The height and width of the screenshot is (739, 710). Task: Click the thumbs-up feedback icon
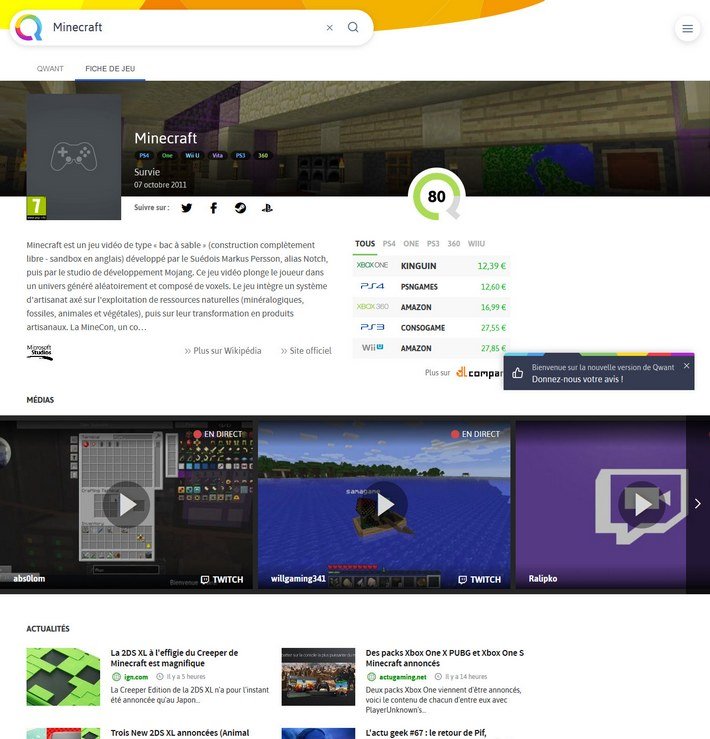click(517, 373)
